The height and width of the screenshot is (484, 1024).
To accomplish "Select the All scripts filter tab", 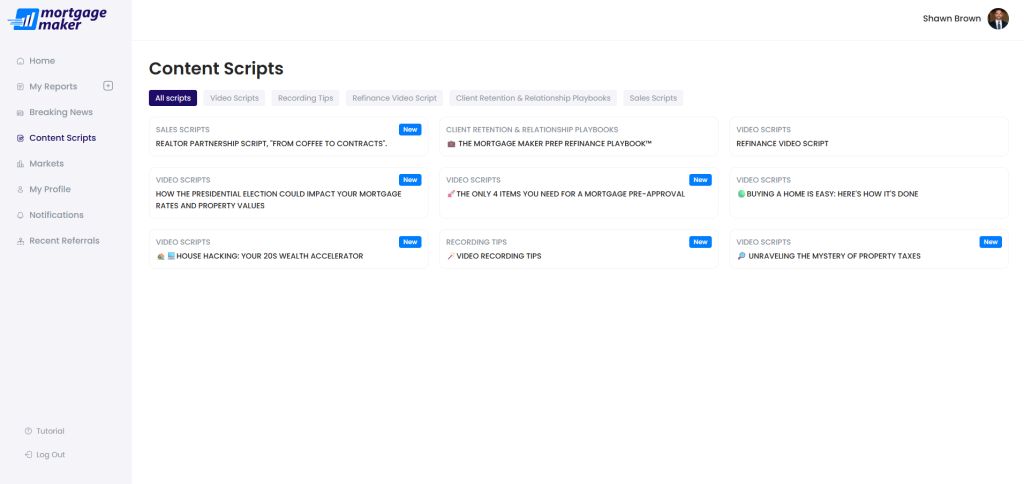I will [173, 98].
